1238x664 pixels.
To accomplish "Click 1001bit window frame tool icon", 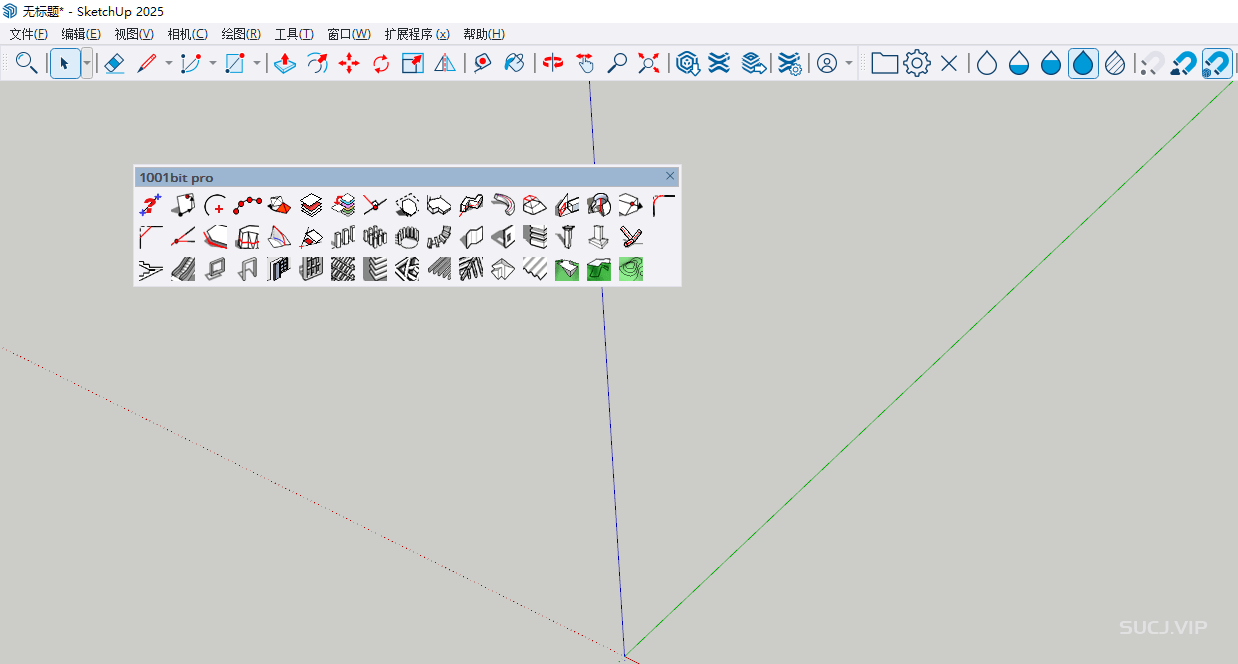I will (214, 269).
